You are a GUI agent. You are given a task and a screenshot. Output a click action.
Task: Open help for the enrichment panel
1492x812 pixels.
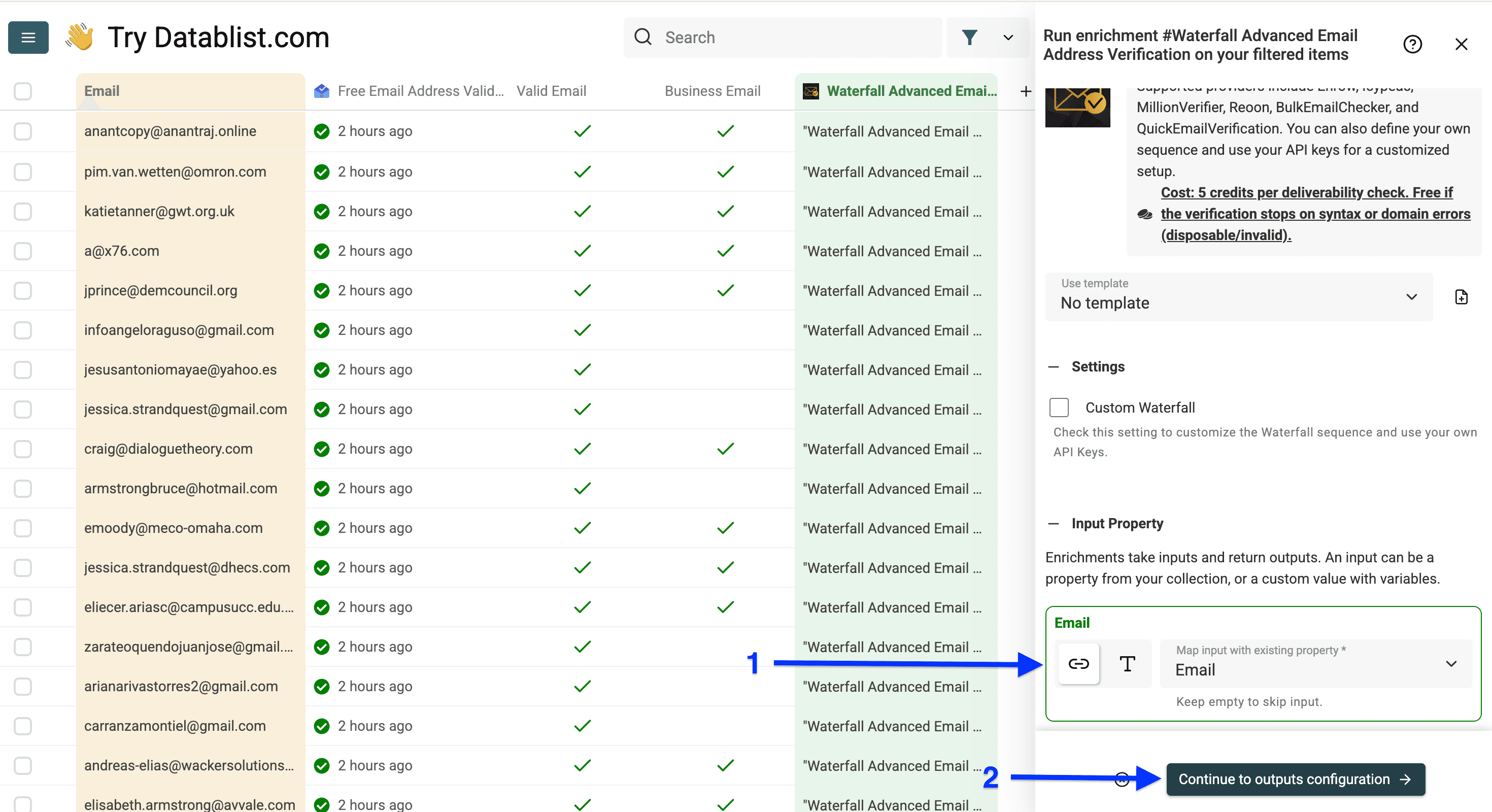coord(1413,44)
